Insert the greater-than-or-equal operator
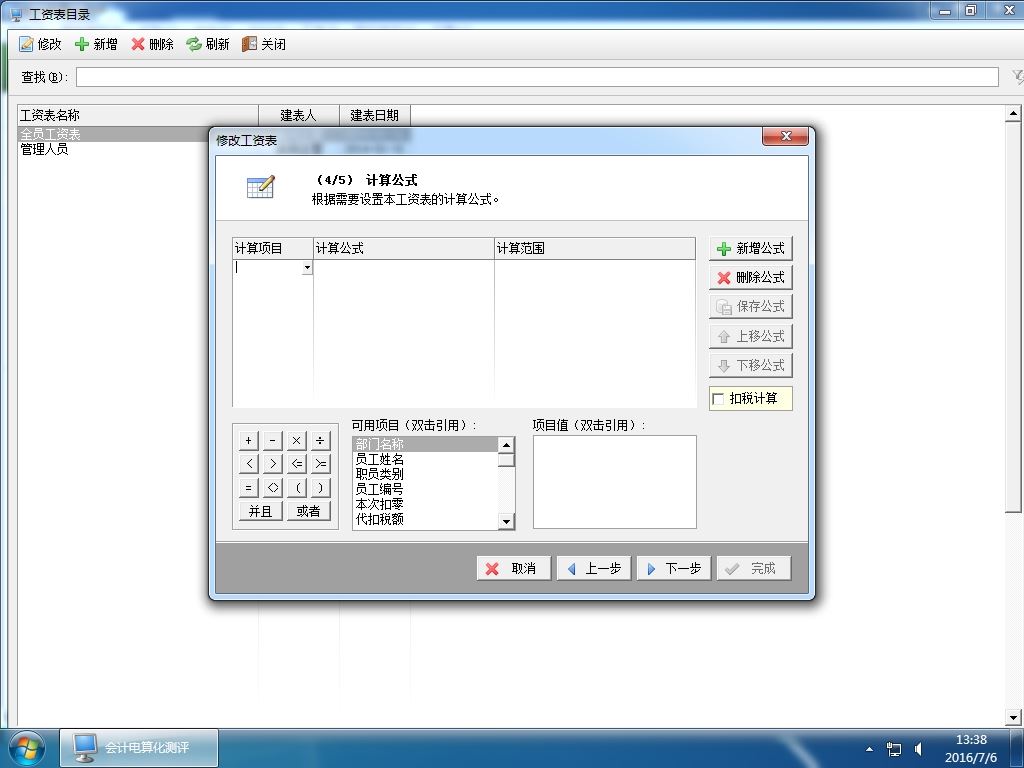This screenshot has width=1024, height=768. pos(320,464)
